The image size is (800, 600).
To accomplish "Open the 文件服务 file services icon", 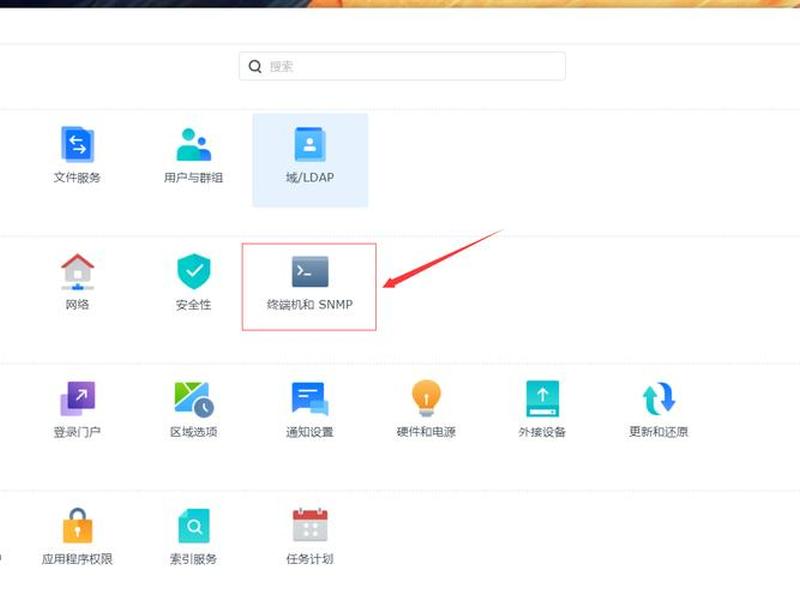I will [77, 144].
